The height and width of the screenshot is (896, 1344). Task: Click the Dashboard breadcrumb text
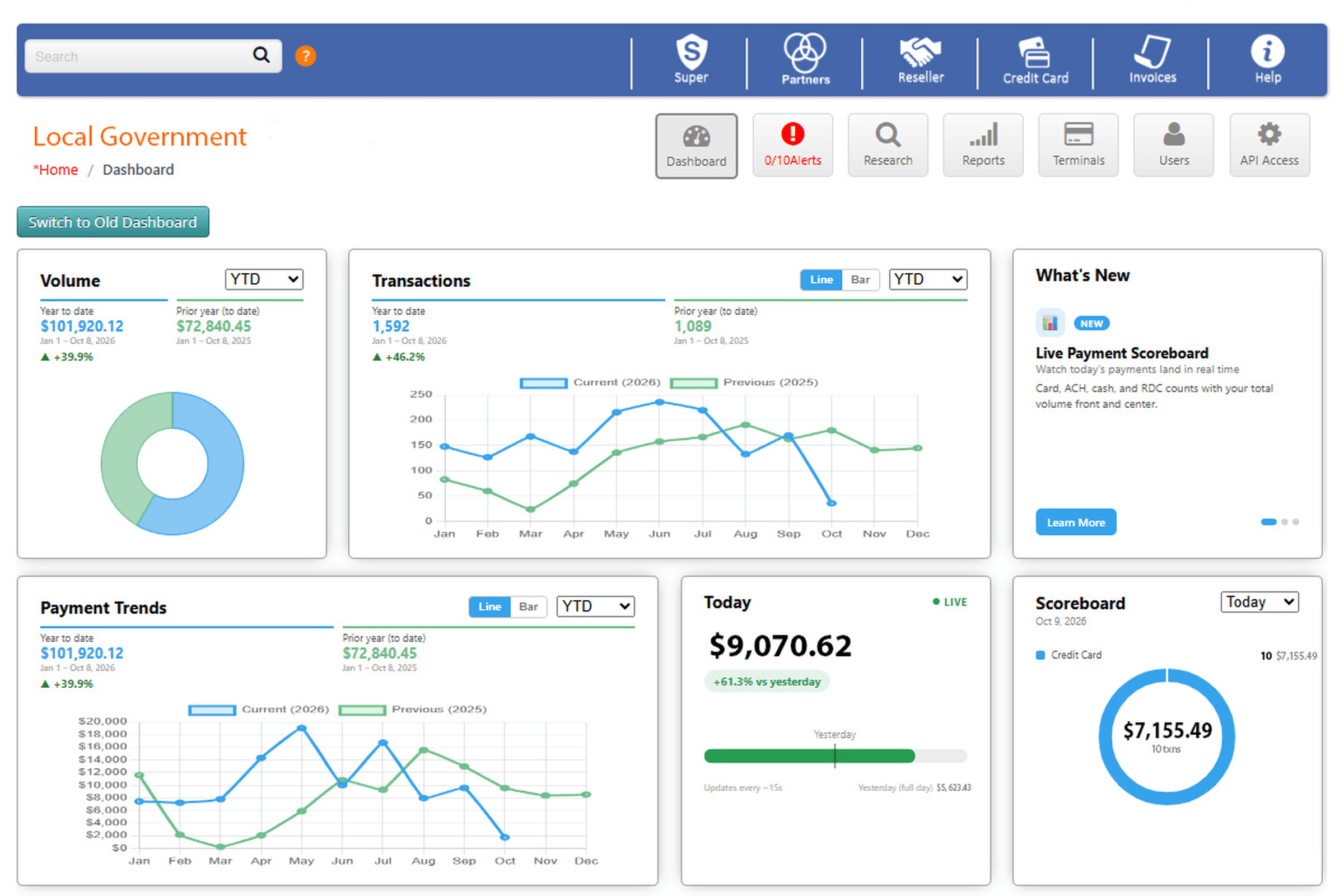click(138, 170)
